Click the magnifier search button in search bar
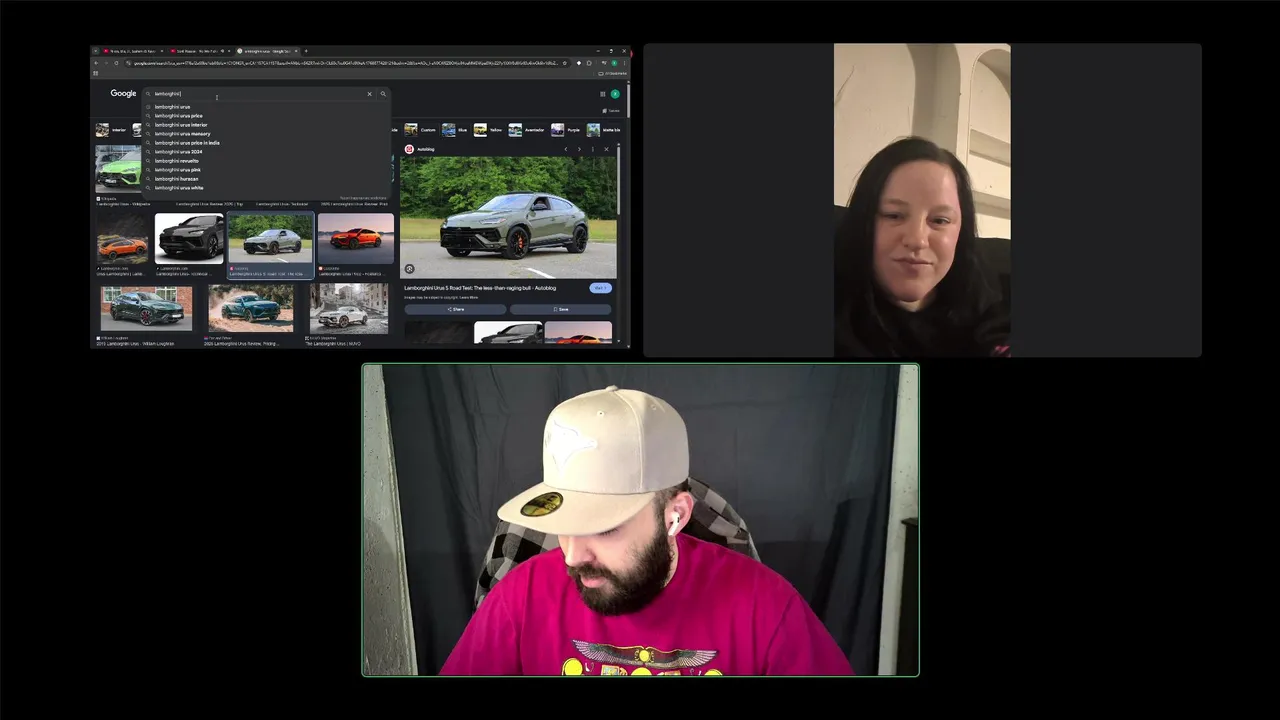This screenshot has width=1280, height=720. pos(383,94)
